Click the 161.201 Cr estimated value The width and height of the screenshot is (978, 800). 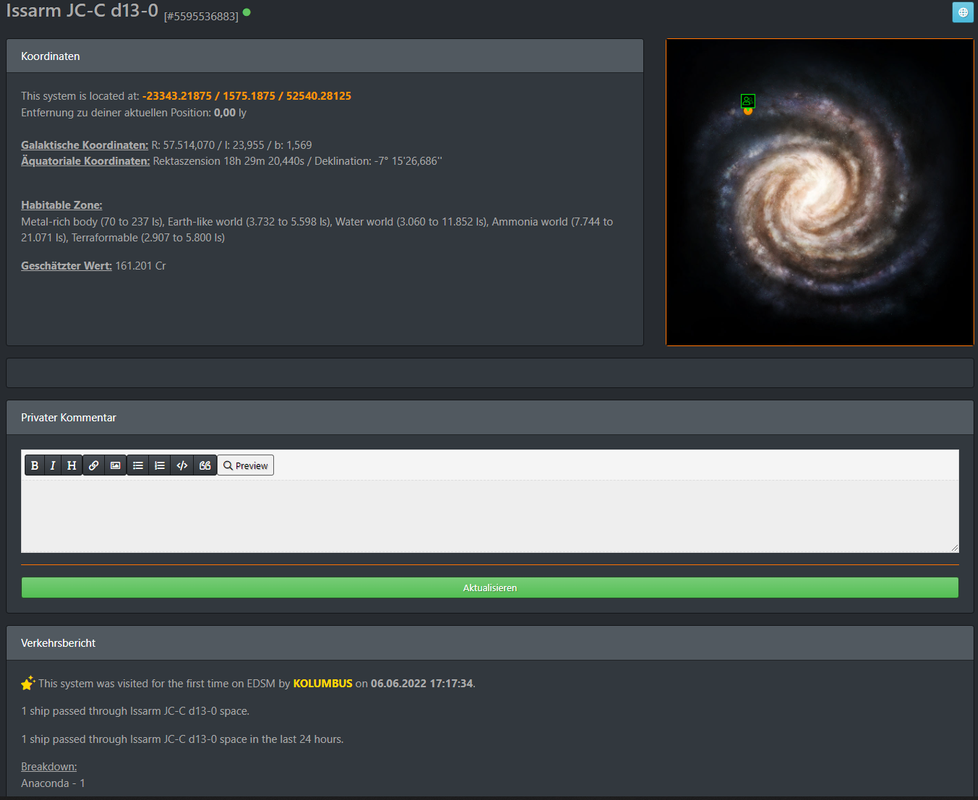coord(140,266)
